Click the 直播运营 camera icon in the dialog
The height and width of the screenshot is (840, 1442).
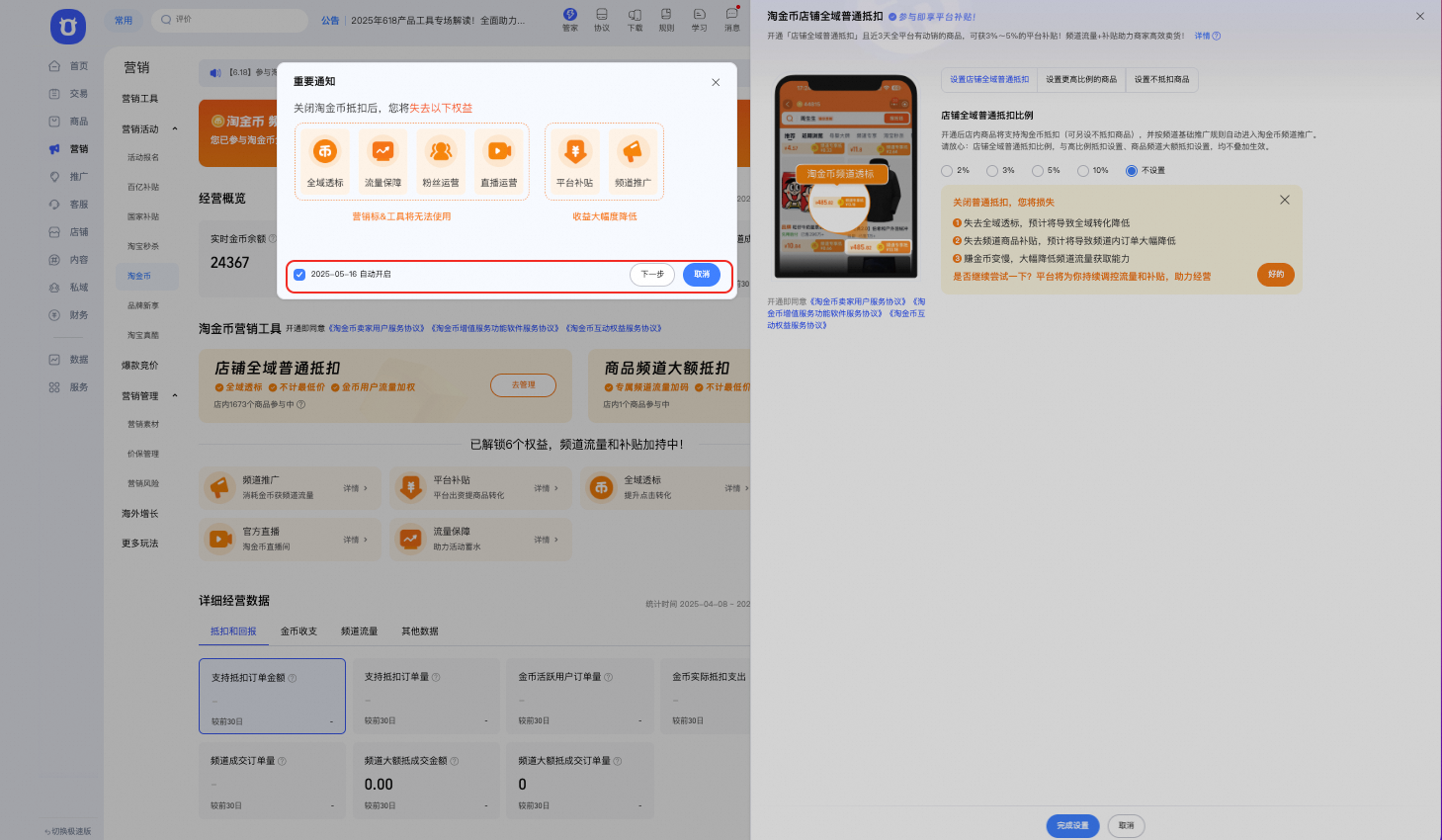[499, 151]
